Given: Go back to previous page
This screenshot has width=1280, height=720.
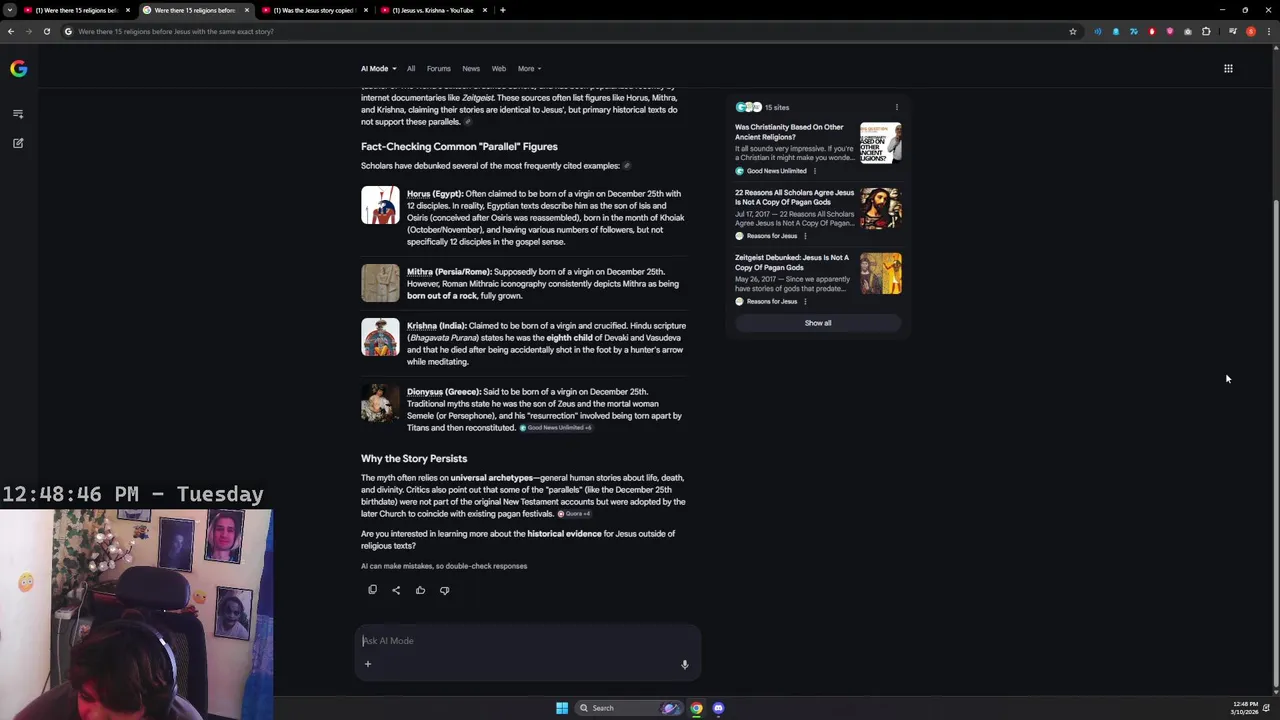Looking at the screenshot, I should point(10,31).
